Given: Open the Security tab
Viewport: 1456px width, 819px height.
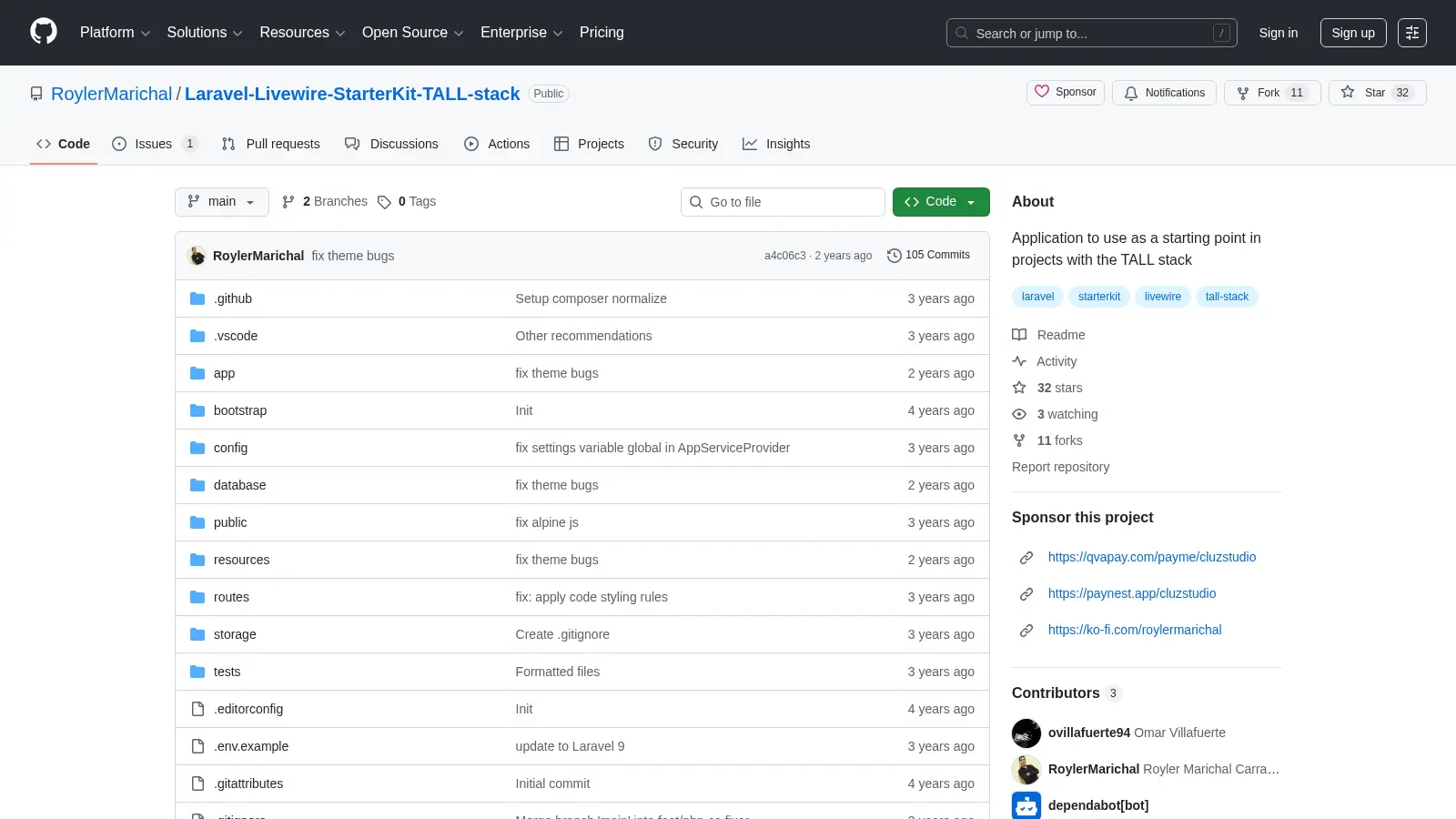Looking at the screenshot, I should coord(683,144).
